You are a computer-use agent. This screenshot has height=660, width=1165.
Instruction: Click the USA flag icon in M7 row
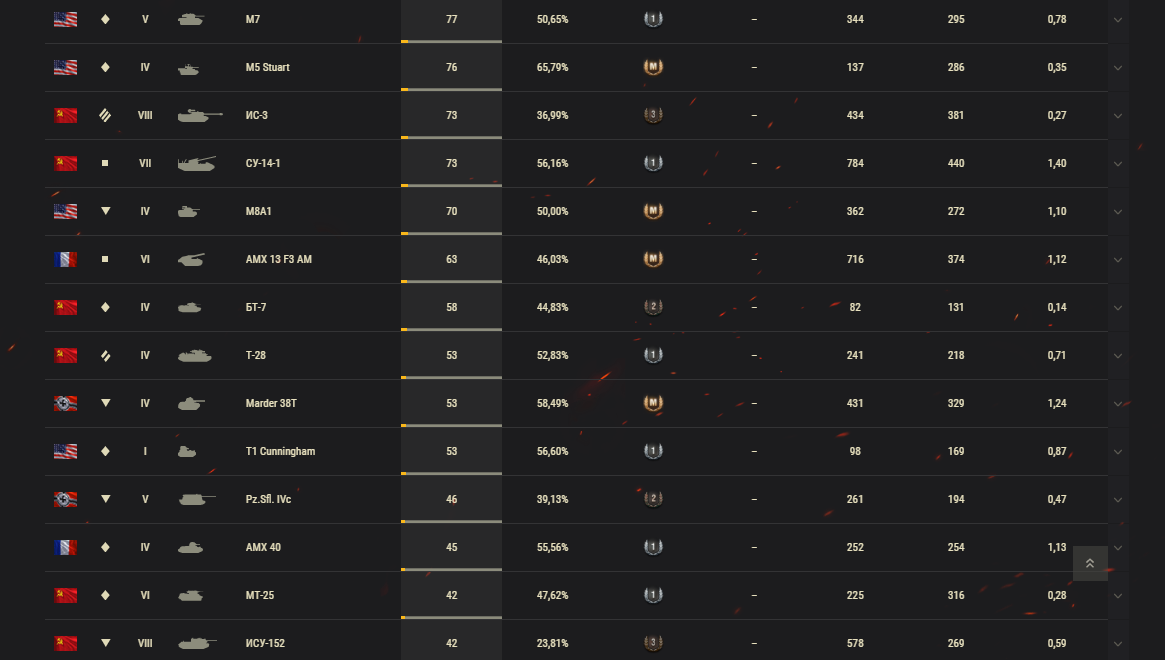click(65, 19)
